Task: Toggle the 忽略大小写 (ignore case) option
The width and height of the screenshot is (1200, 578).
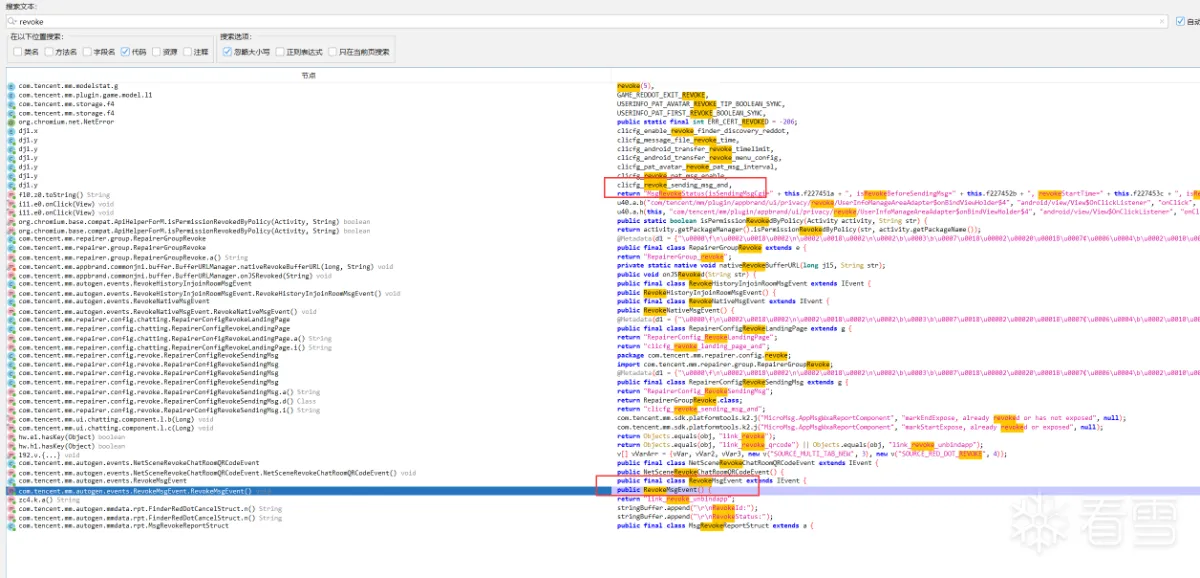Action: pos(228,51)
